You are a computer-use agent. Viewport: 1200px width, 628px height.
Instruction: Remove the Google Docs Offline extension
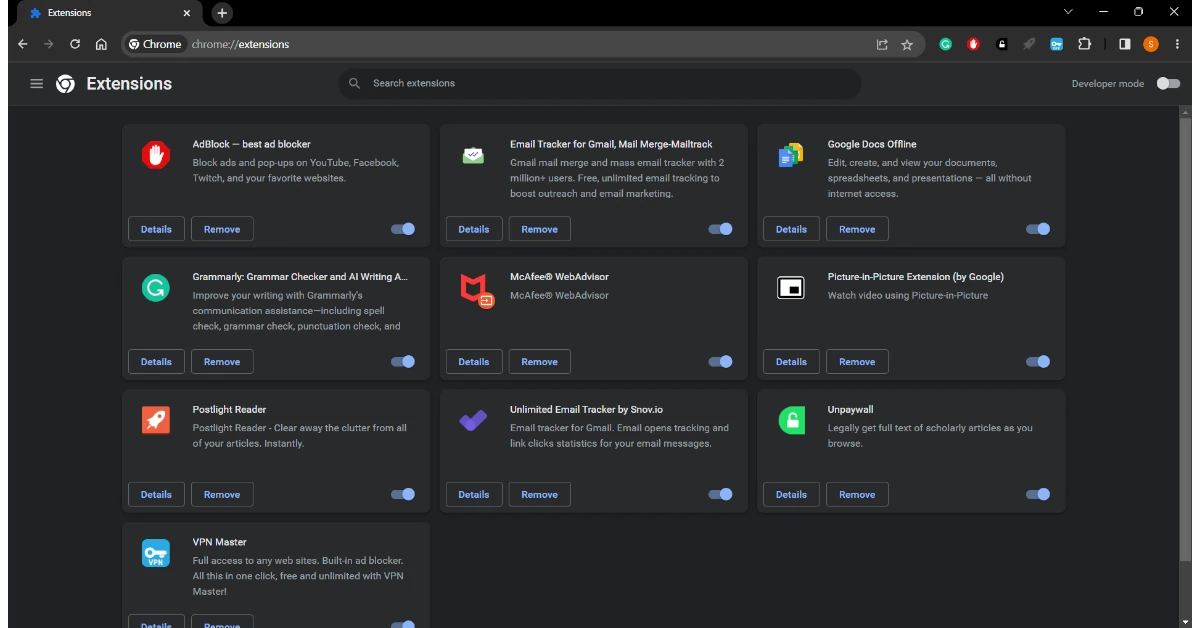click(857, 229)
